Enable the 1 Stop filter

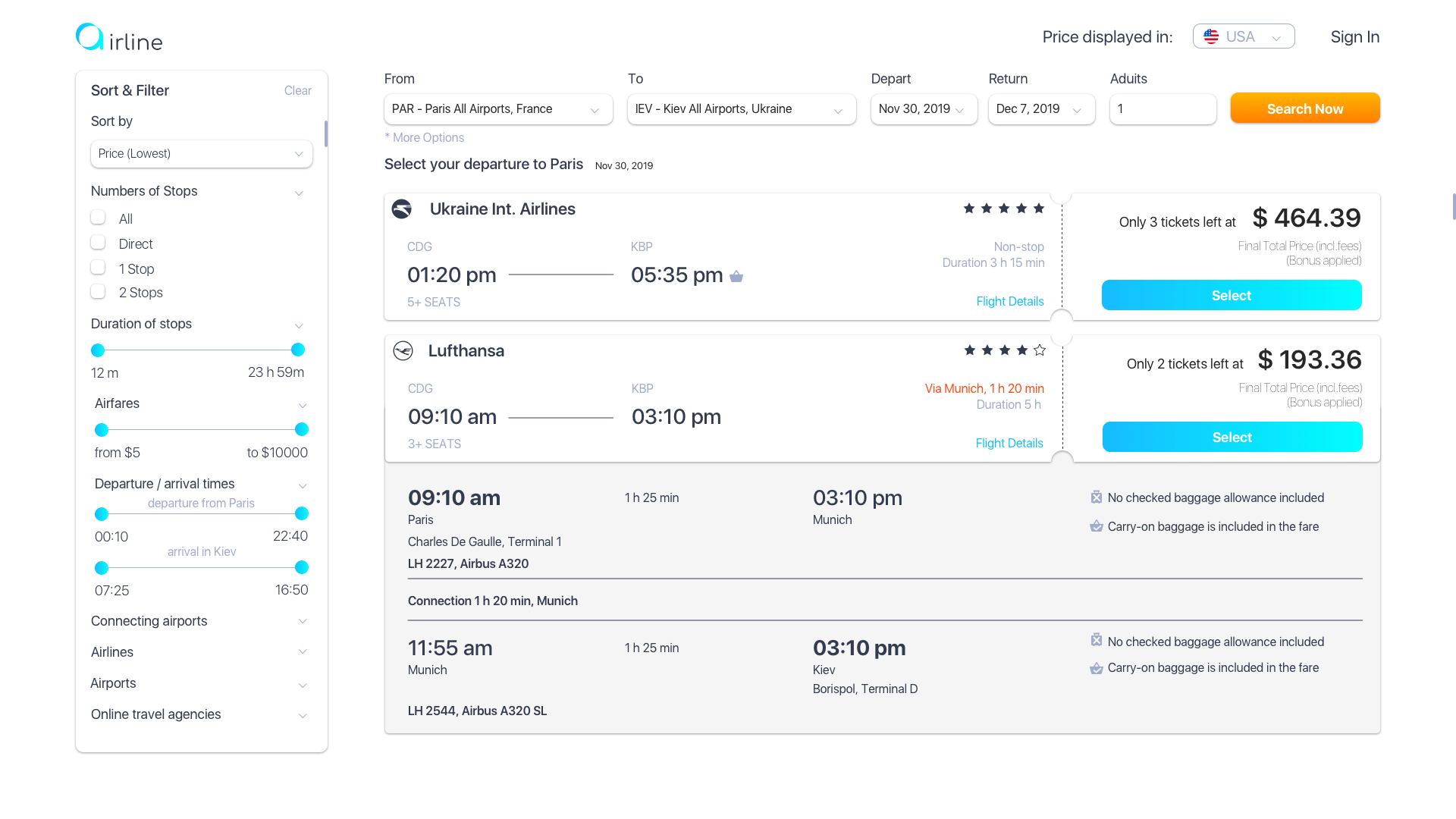tap(98, 268)
